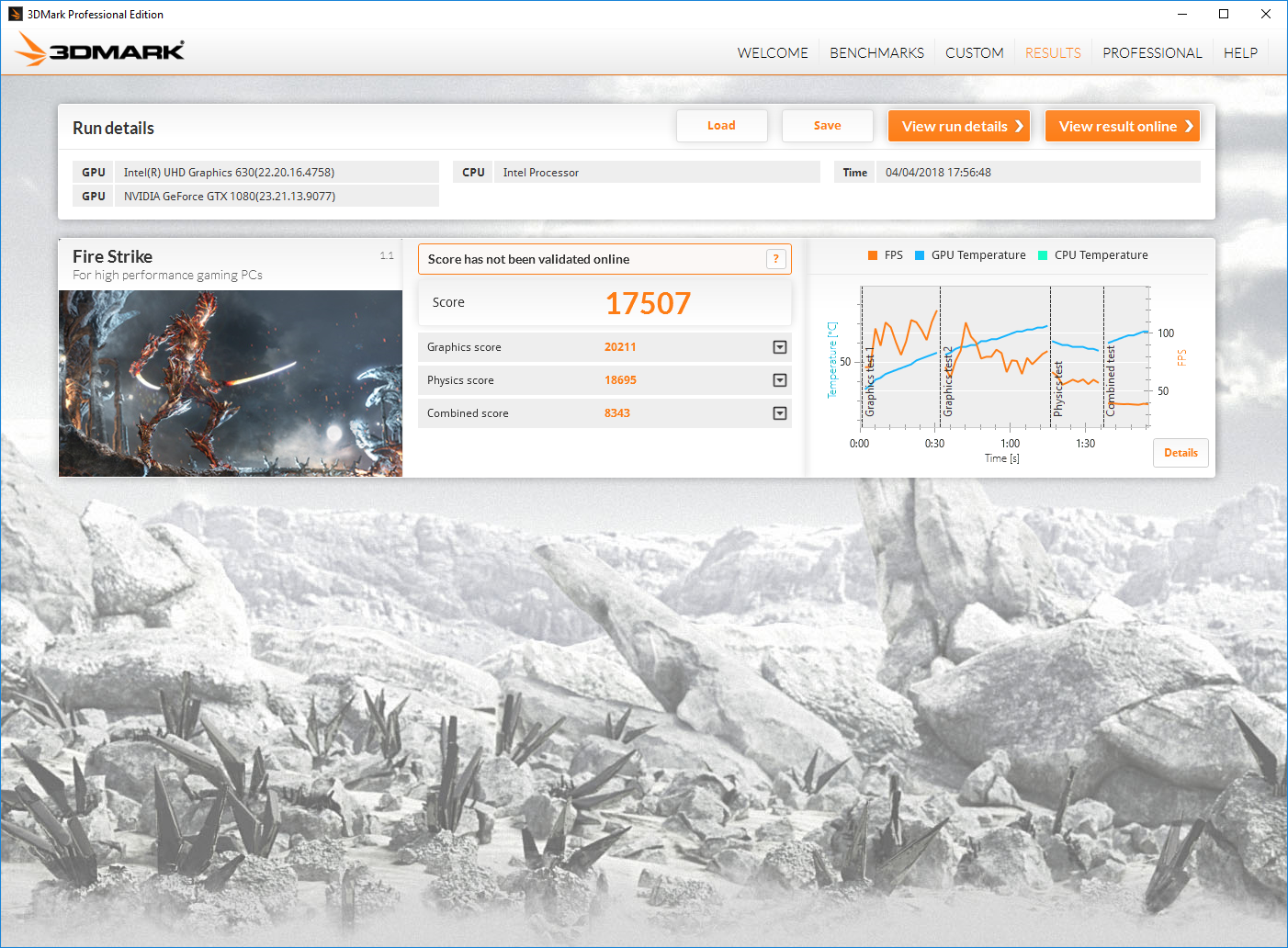Click the CPU Temperature green legend swatch
Viewport: 1288px width, 948px height.
click(1043, 255)
